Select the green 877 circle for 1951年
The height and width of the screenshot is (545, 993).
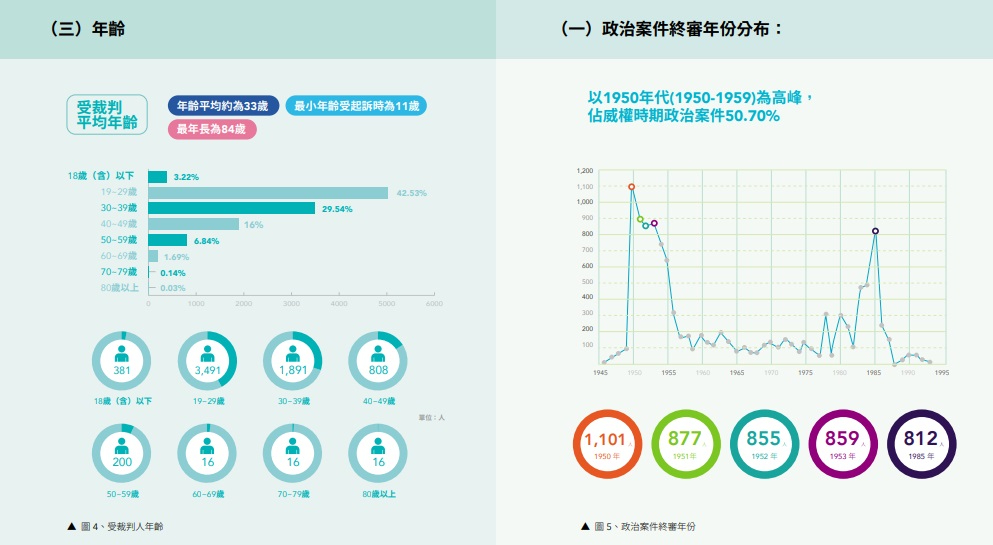[x=685, y=443]
